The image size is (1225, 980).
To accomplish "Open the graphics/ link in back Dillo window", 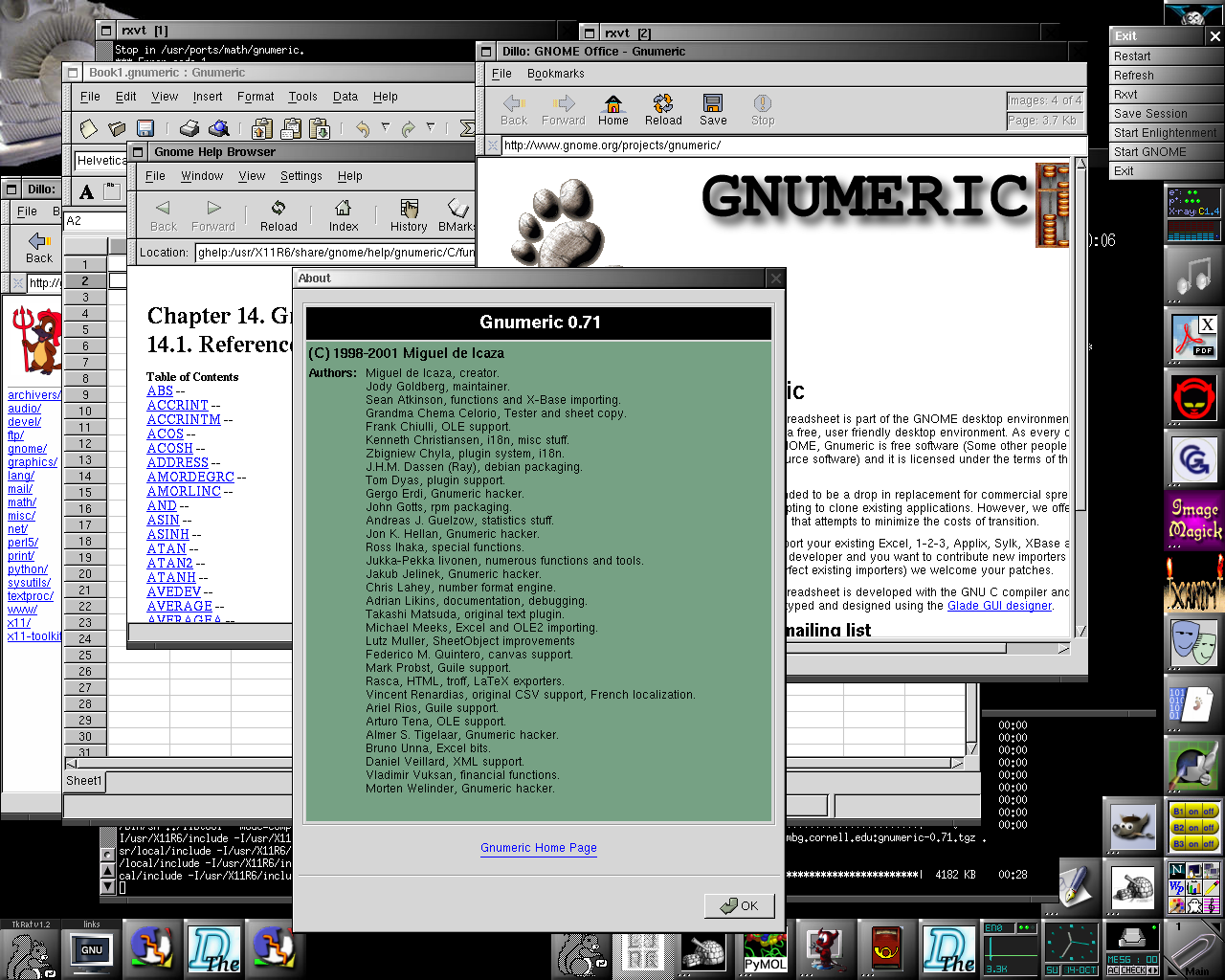I will coord(33,462).
